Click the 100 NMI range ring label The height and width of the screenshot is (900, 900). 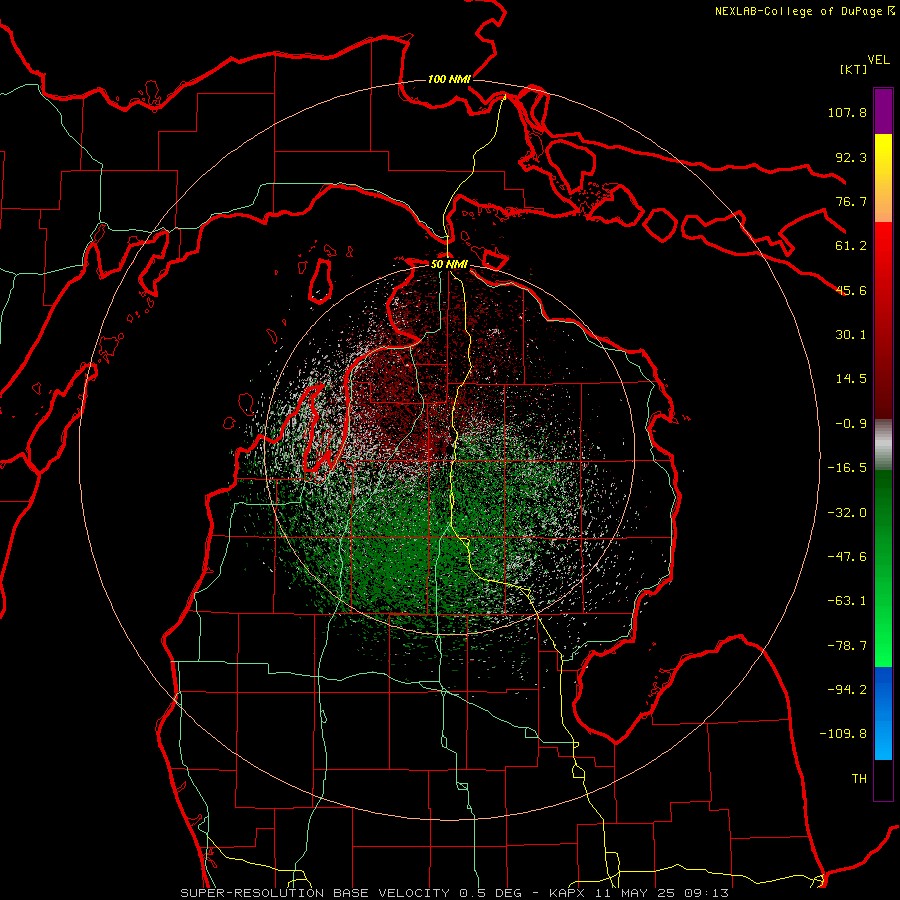(x=449, y=79)
